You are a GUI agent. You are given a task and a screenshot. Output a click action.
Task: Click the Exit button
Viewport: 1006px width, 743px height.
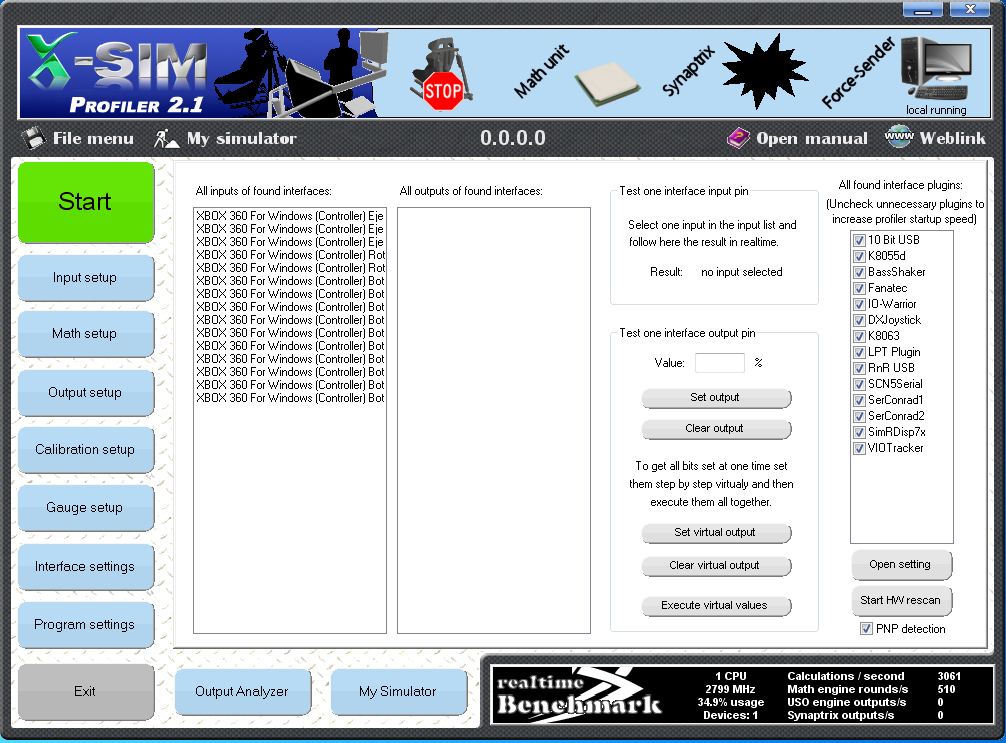86,692
